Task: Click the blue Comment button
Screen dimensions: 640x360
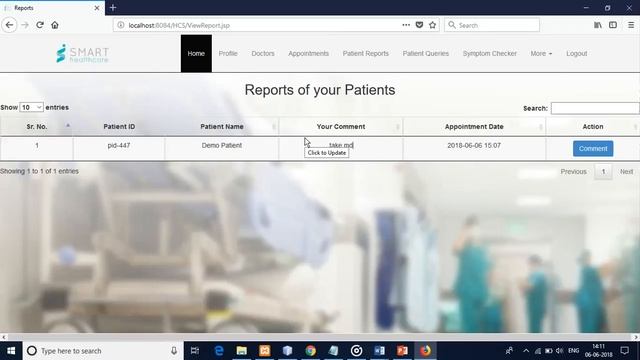Action: [x=593, y=149]
